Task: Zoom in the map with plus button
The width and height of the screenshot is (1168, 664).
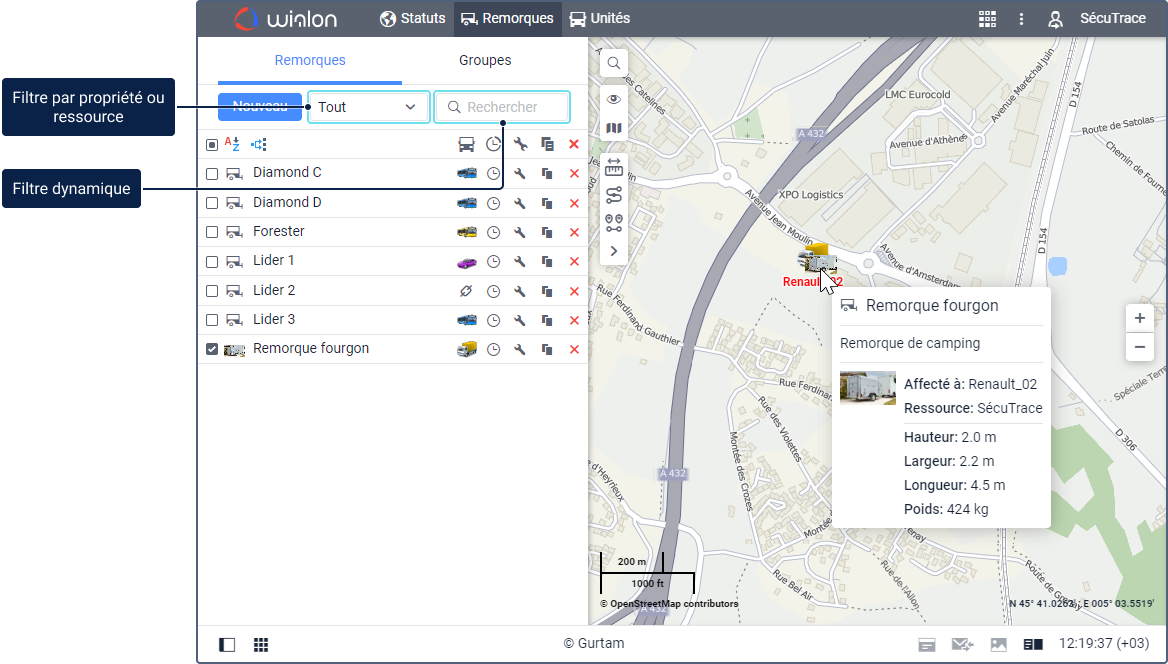Action: (1139, 318)
